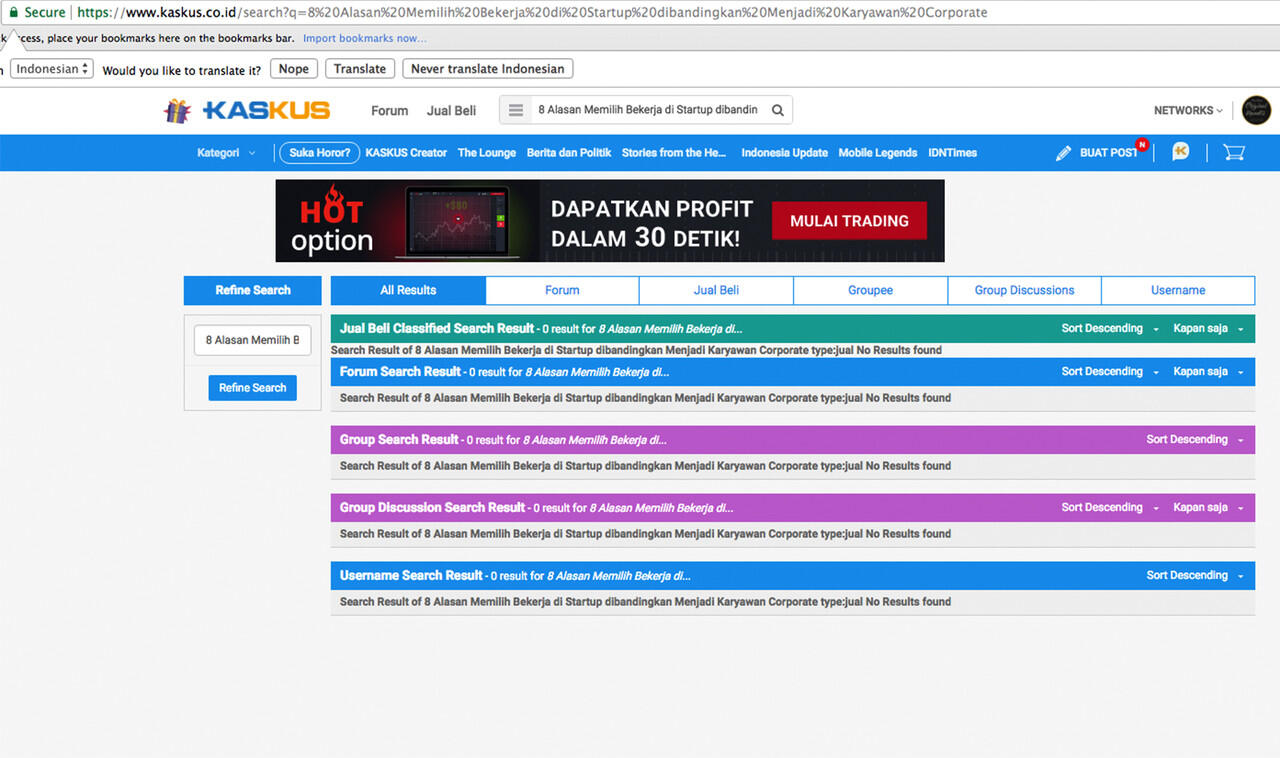Click the Suka Horor? pill button

pos(320,153)
